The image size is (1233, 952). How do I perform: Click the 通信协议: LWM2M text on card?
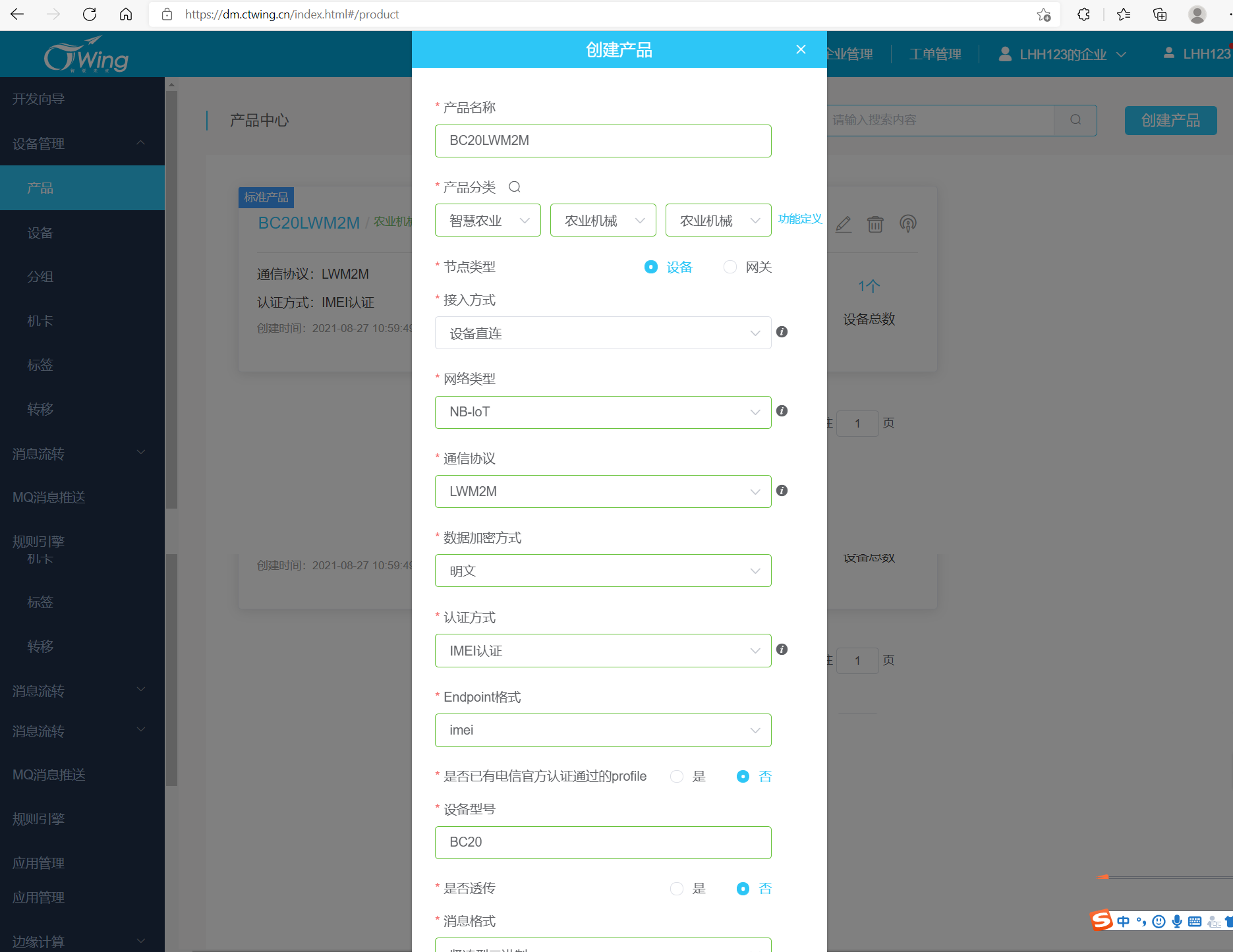click(x=313, y=274)
